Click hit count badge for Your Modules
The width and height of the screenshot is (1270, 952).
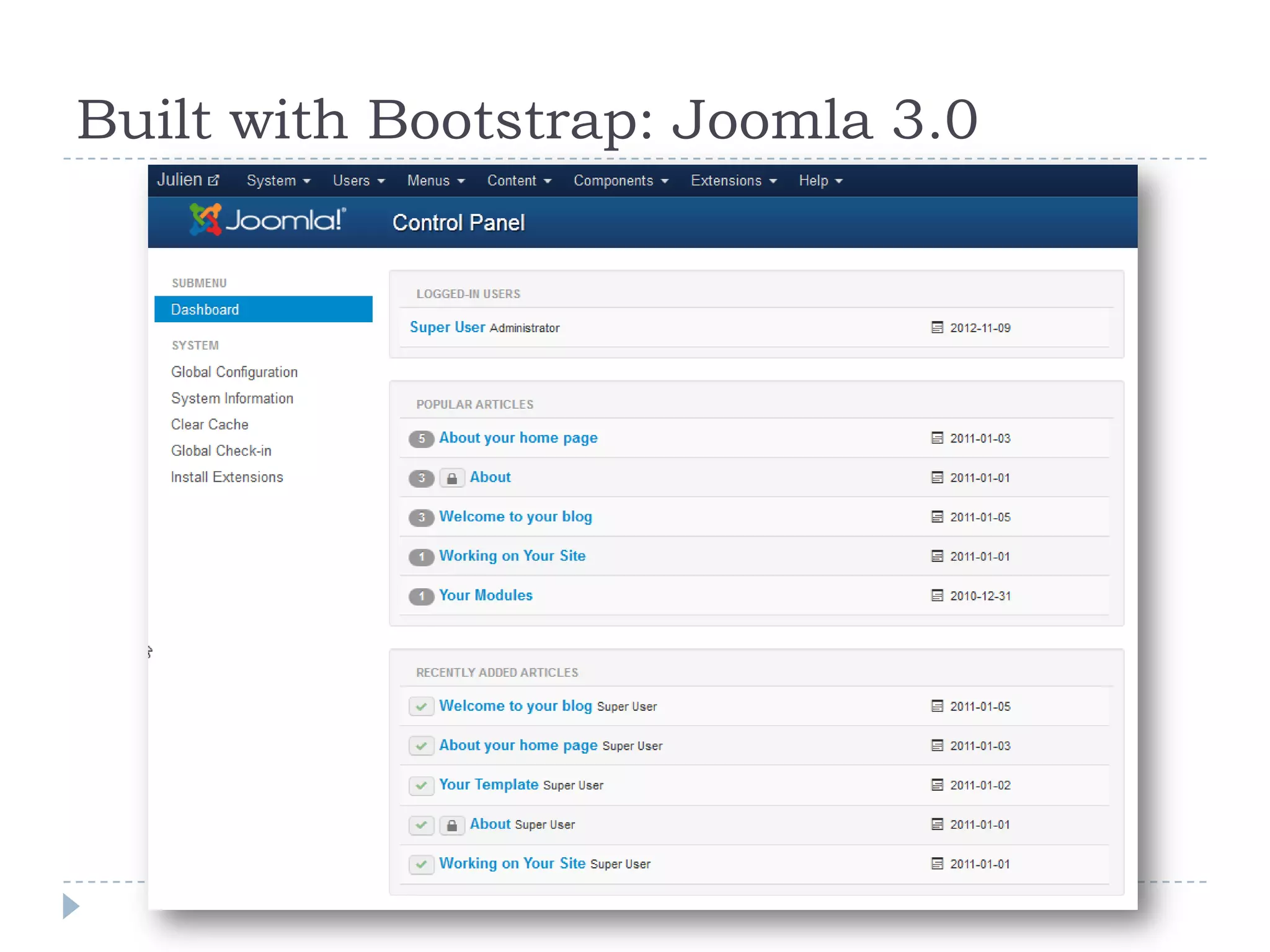click(422, 596)
